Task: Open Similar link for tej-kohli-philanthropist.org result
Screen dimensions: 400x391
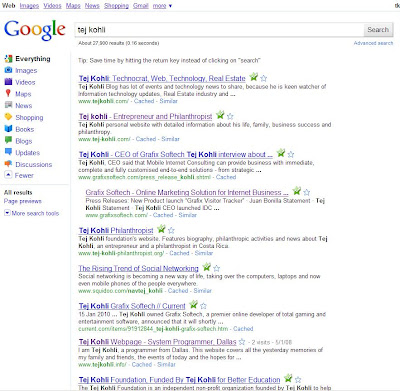Action: pos(204,253)
